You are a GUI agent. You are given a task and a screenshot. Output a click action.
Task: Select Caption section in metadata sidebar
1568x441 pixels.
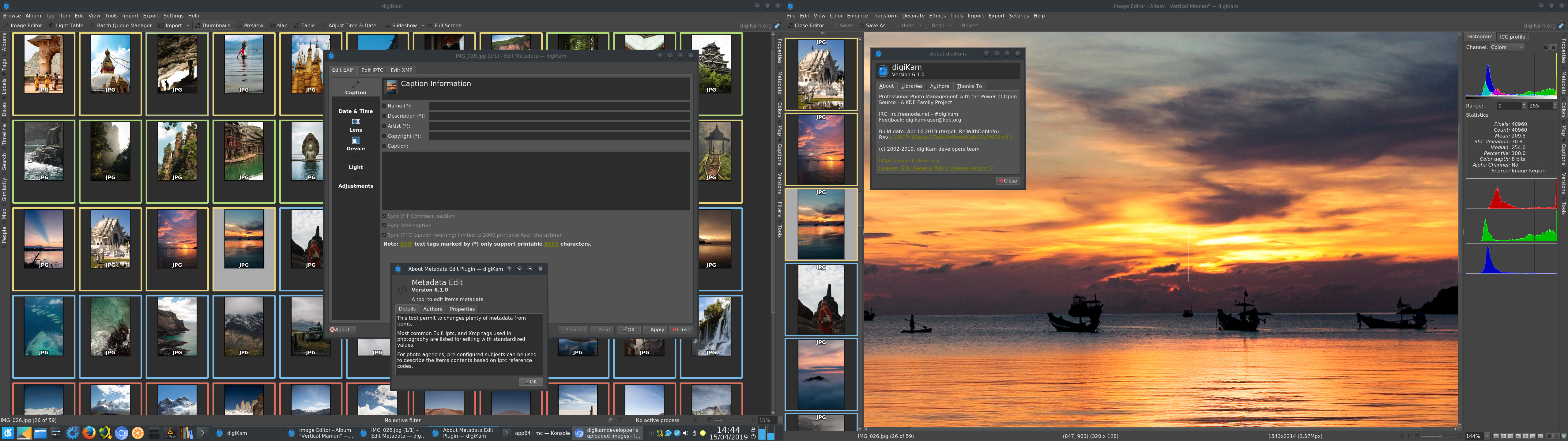coord(356,87)
